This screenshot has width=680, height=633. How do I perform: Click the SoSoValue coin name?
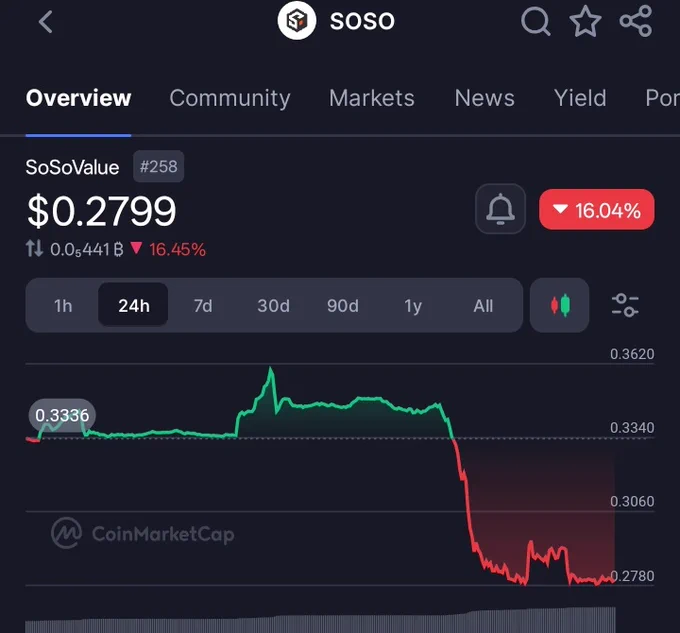pos(72,167)
